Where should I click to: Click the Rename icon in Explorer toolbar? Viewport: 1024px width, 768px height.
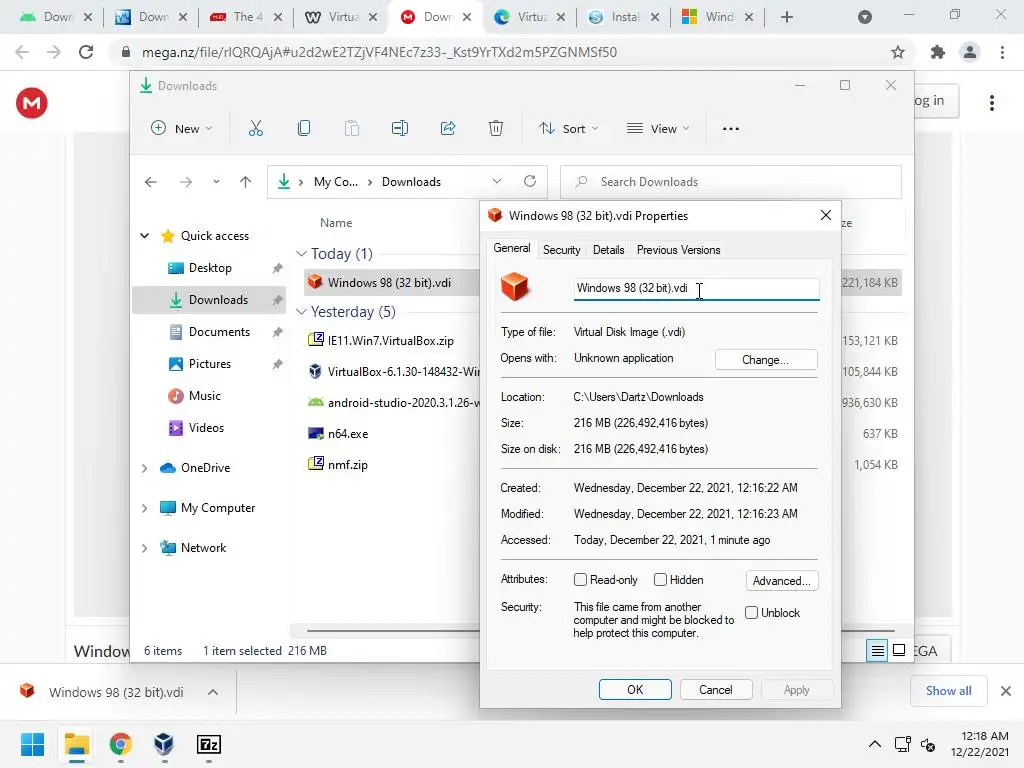coord(400,129)
